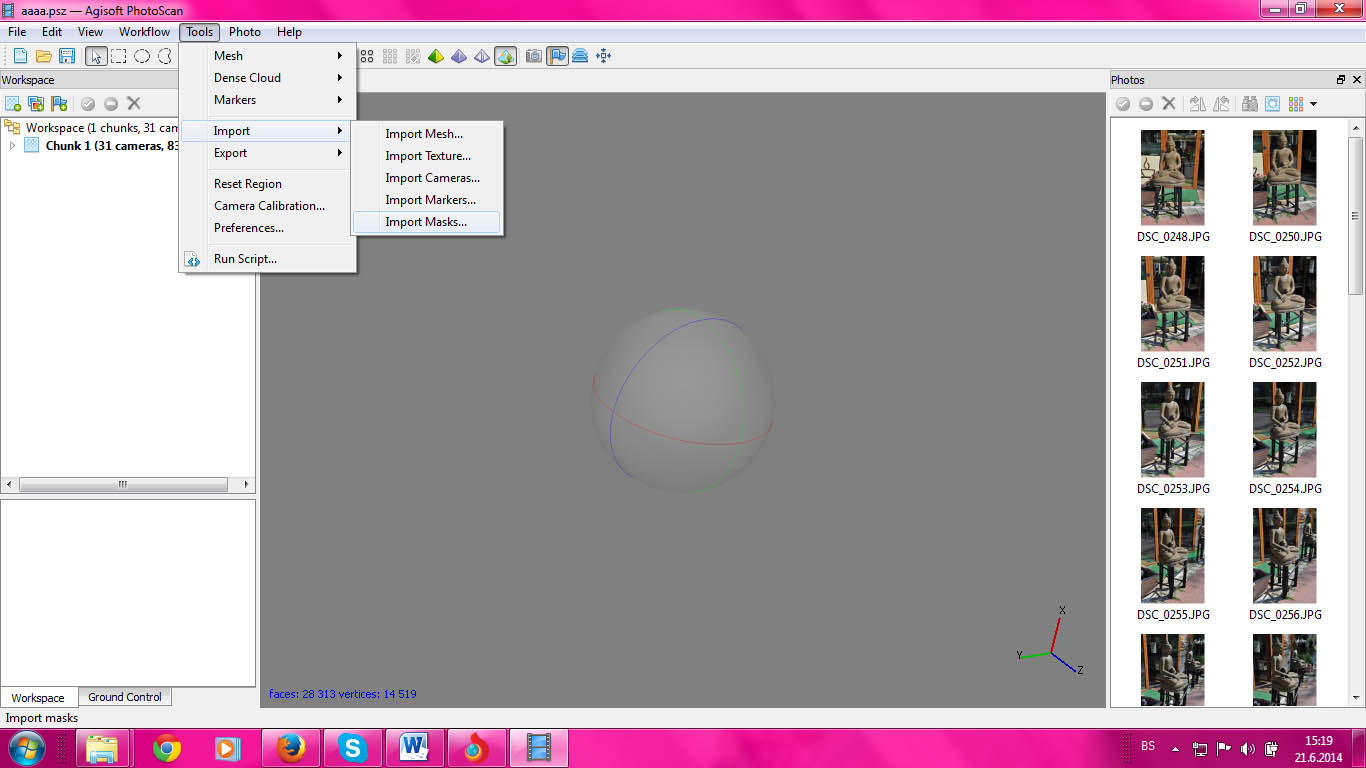Open the Photos view mode dropdown arrow
This screenshot has width=1366, height=768.
click(x=1313, y=103)
